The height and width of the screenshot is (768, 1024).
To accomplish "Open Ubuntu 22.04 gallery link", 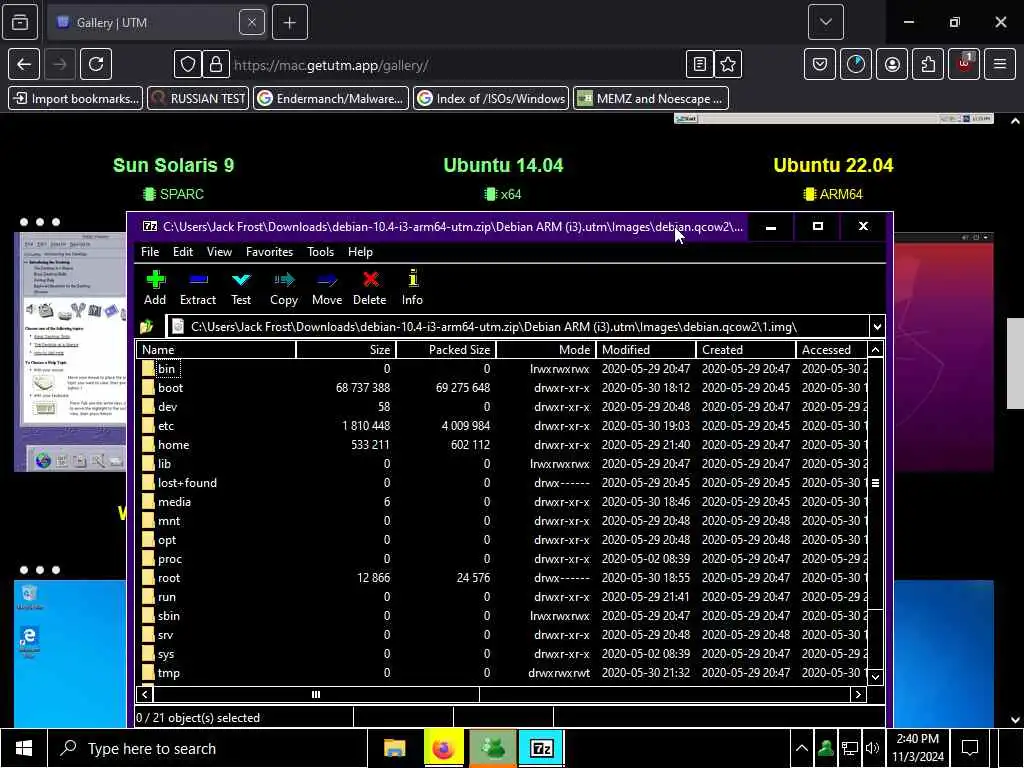I will [833, 165].
